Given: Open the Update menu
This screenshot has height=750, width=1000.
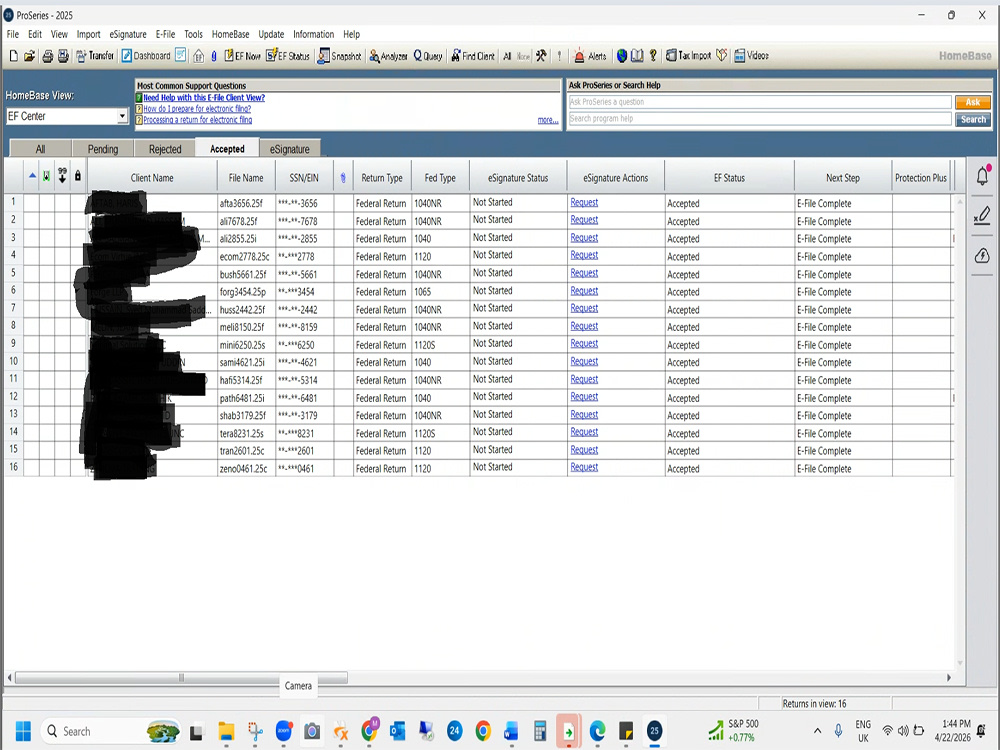Looking at the screenshot, I should coord(271,34).
